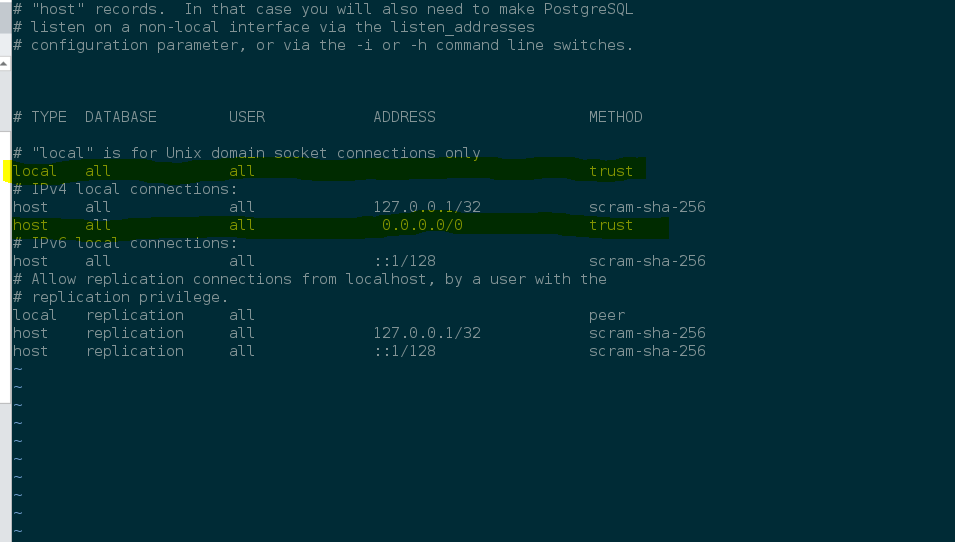Click 127.0.0.1/32 on host replication line
The height and width of the screenshot is (542, 955).
click(x=427, y=333)
